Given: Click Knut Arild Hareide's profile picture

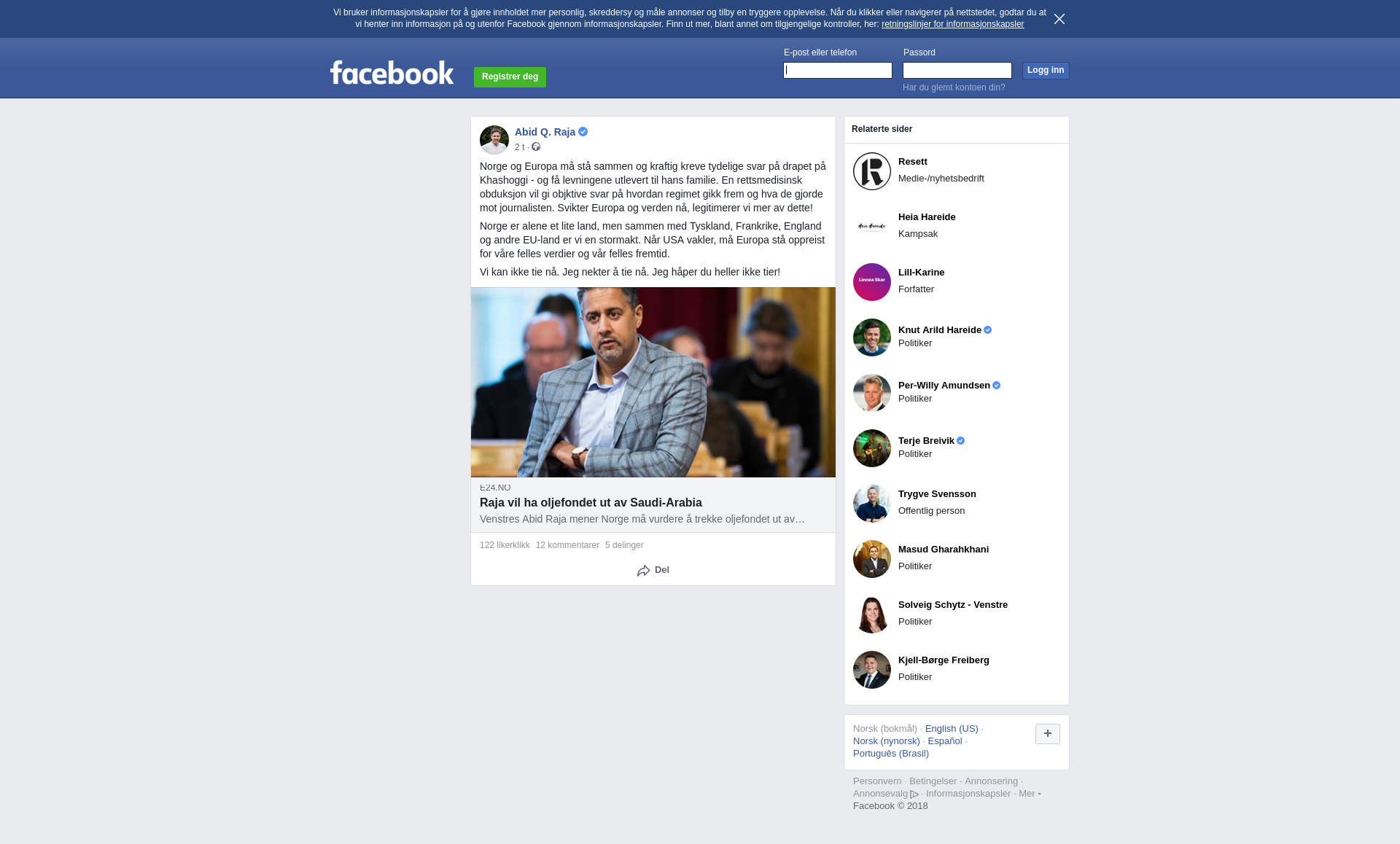Looking at the screenshot, I should point(872,337).
